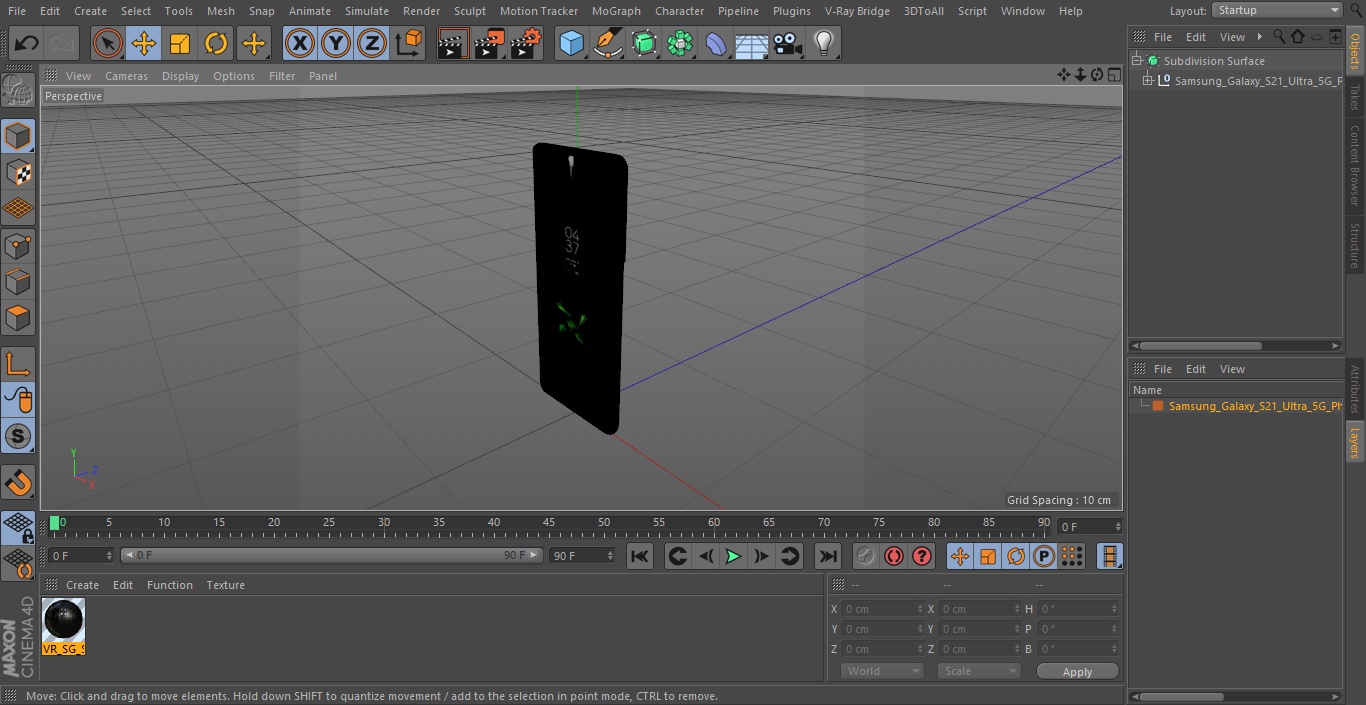Select the Spline Pen tool
Screen dimensions: 1366x705
(607, 43)
